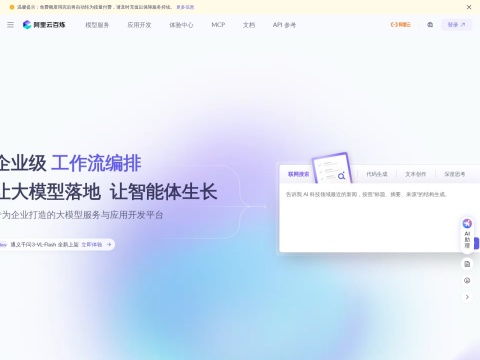Click the document search illustration
The height and width of the screenshot is (360, 480).
pos(332,168)
